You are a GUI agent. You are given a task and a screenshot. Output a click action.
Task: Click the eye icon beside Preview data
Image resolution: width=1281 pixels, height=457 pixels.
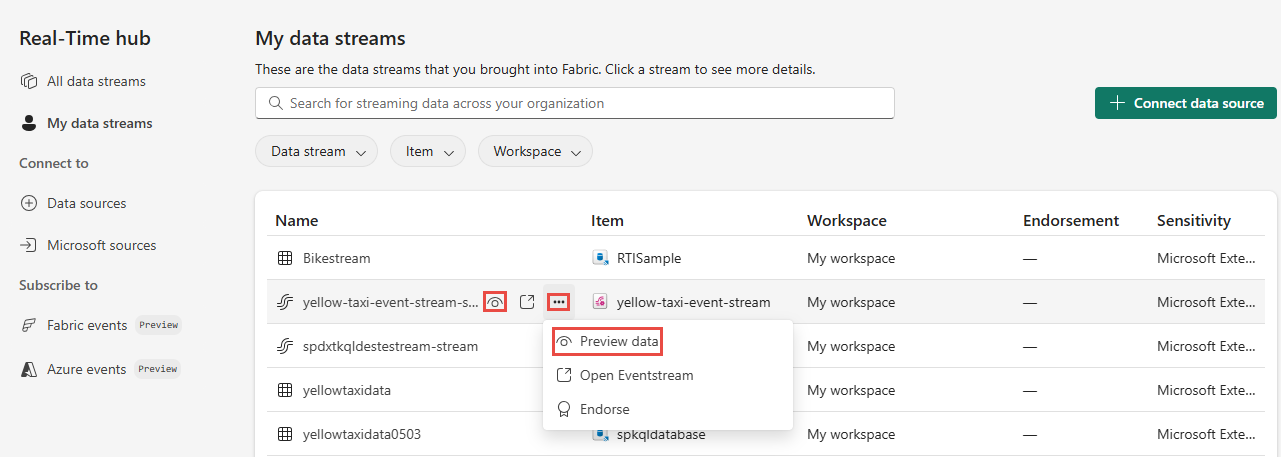564,341
